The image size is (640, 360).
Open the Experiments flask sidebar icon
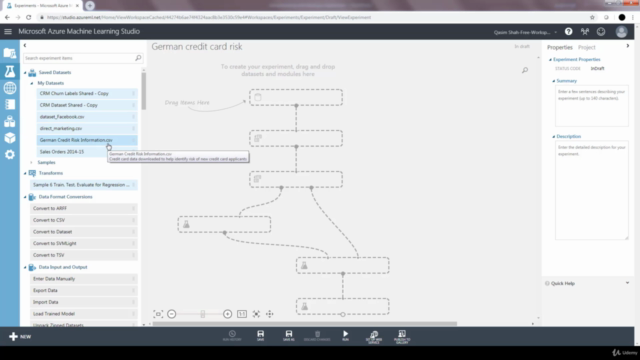click(10, 71)
